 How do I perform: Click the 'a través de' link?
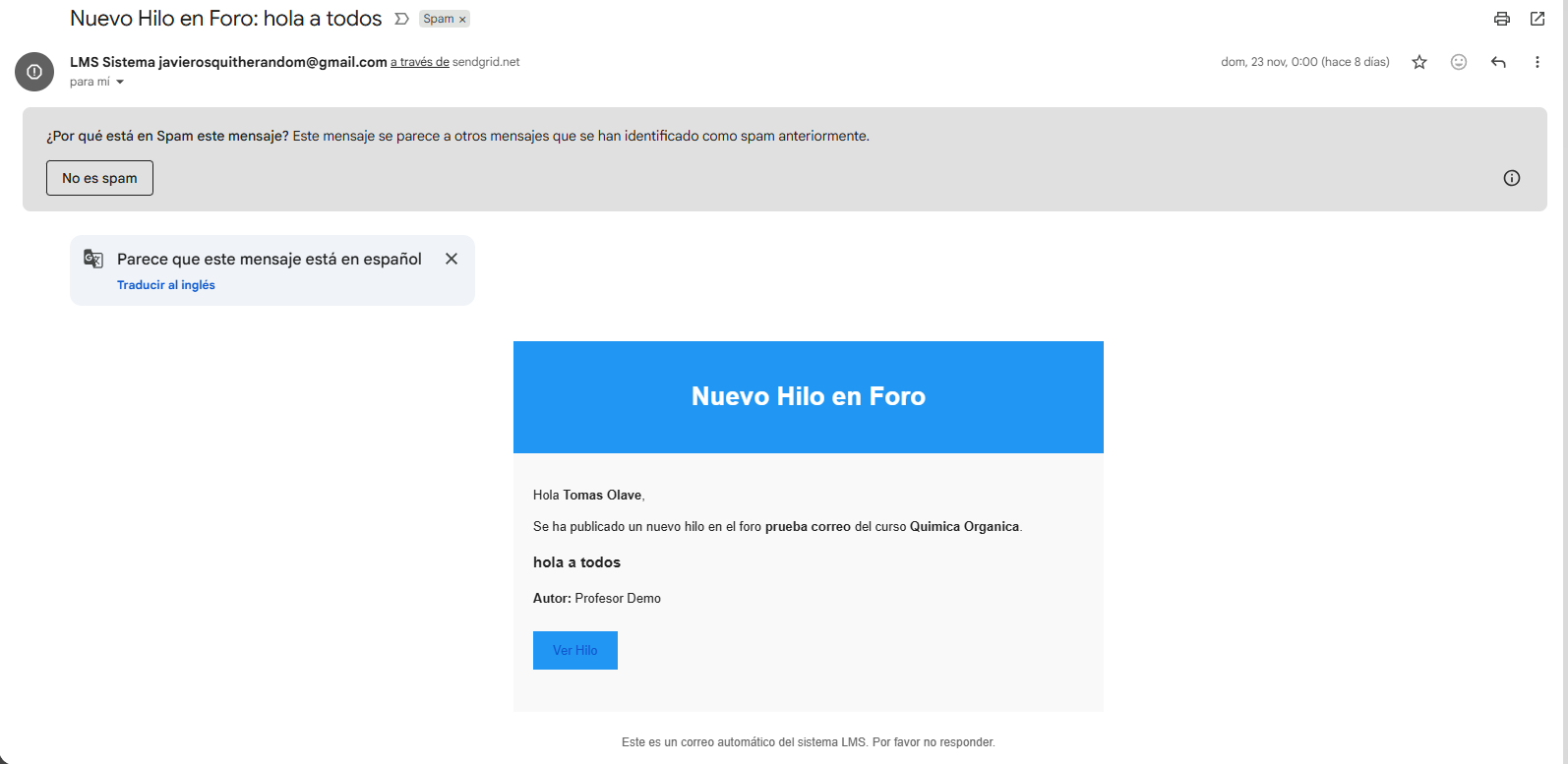point(419,62)
